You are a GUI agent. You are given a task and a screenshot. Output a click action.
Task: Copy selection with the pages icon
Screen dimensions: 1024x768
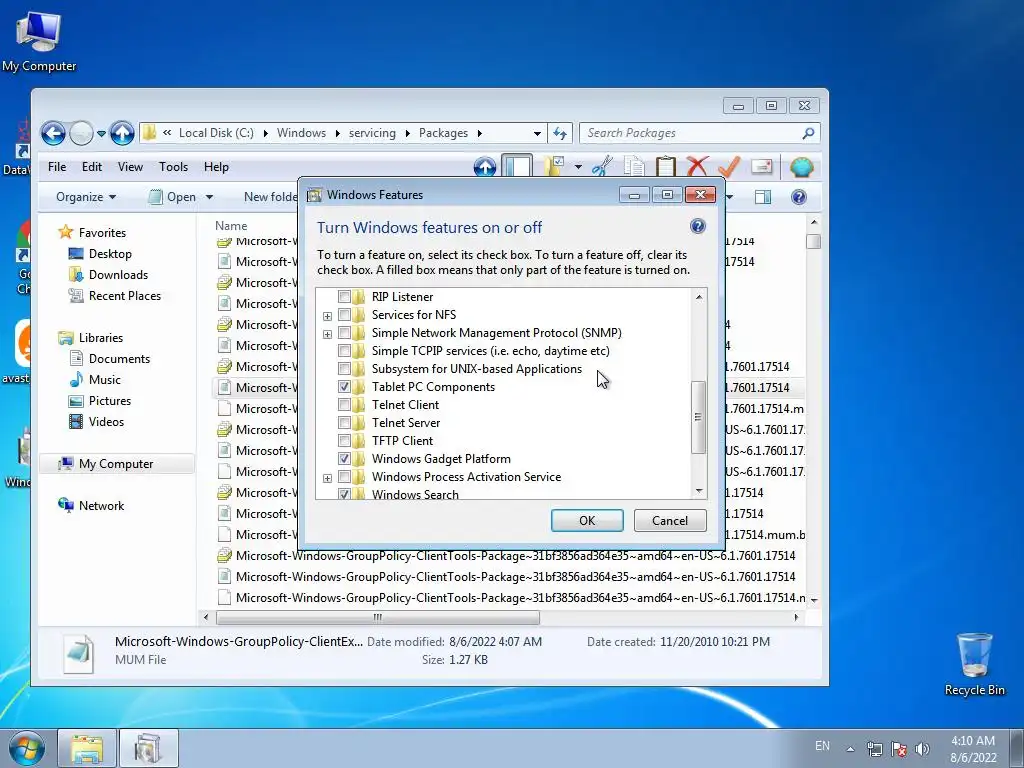(x=633, y=167)
